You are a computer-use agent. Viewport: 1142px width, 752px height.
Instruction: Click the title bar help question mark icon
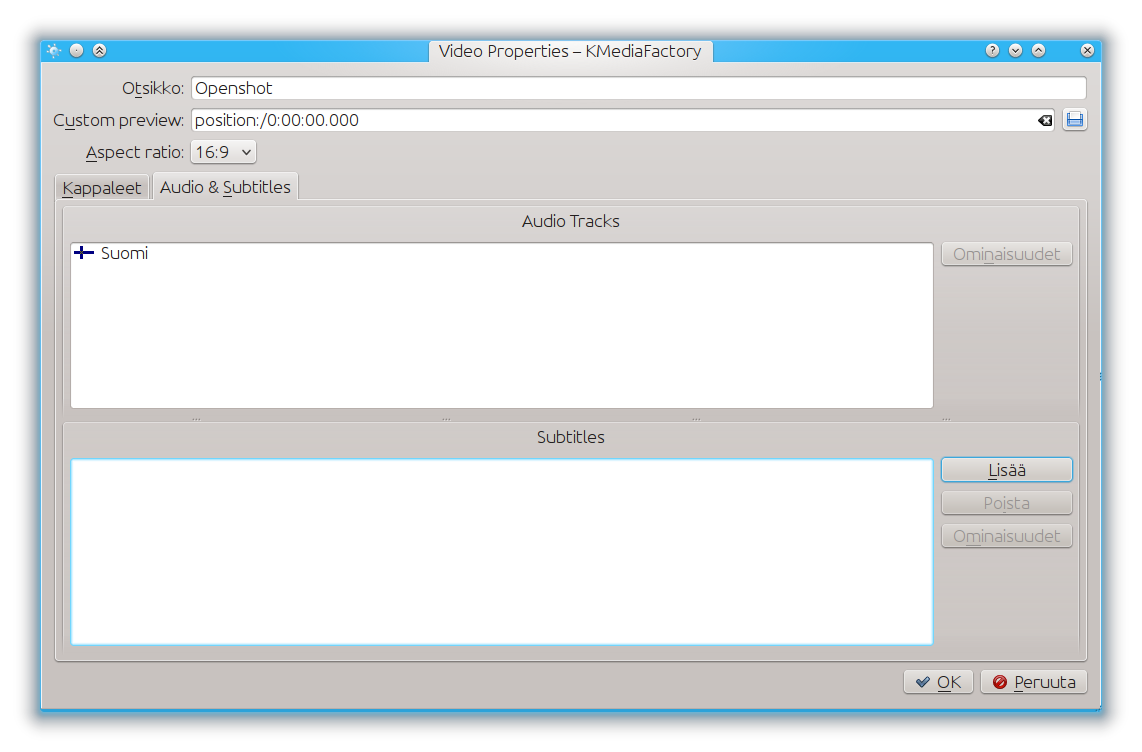pyautogui.click(x=992, y=50)
